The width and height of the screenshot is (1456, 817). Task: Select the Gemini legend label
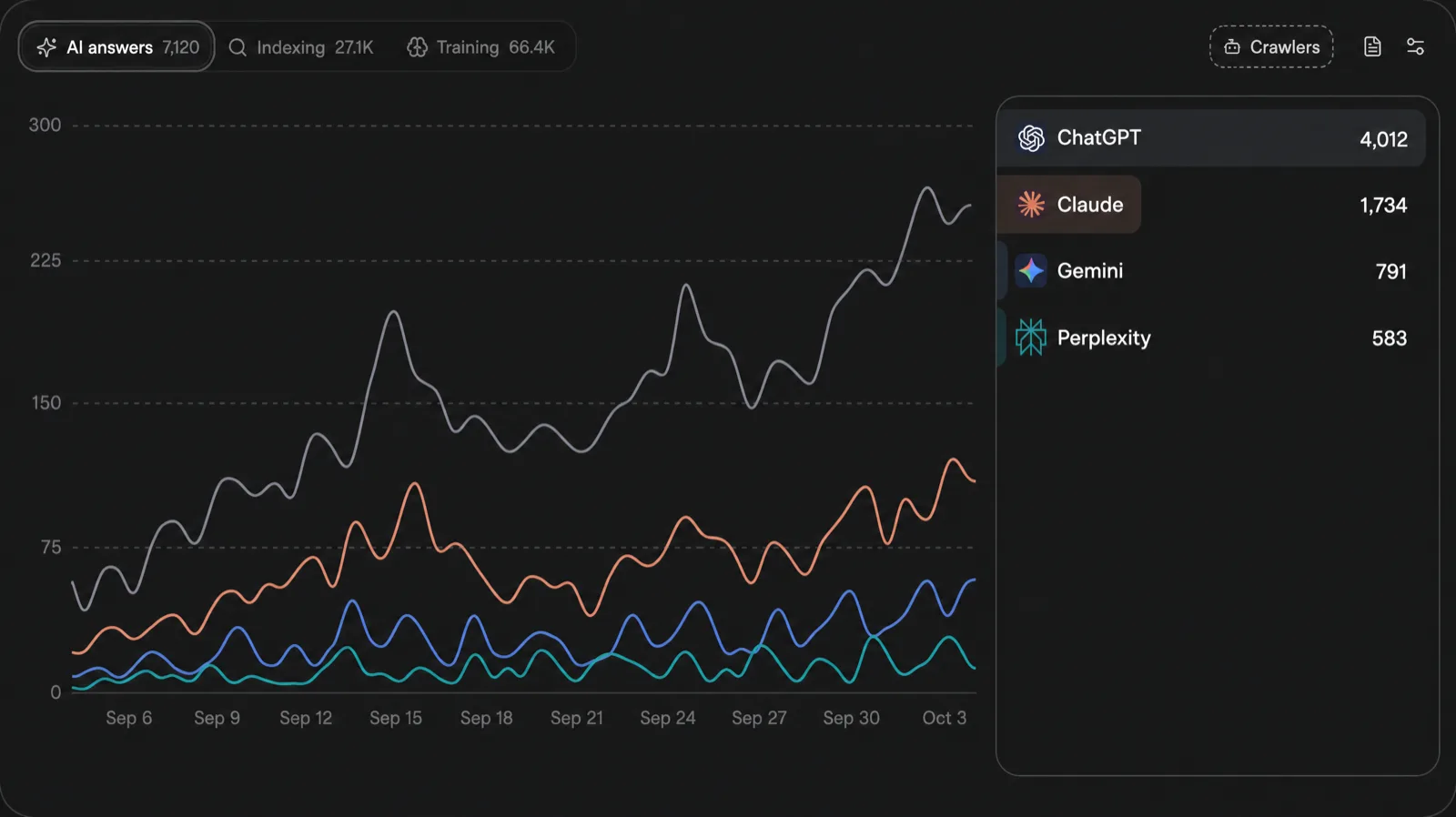pos(1090,271)
